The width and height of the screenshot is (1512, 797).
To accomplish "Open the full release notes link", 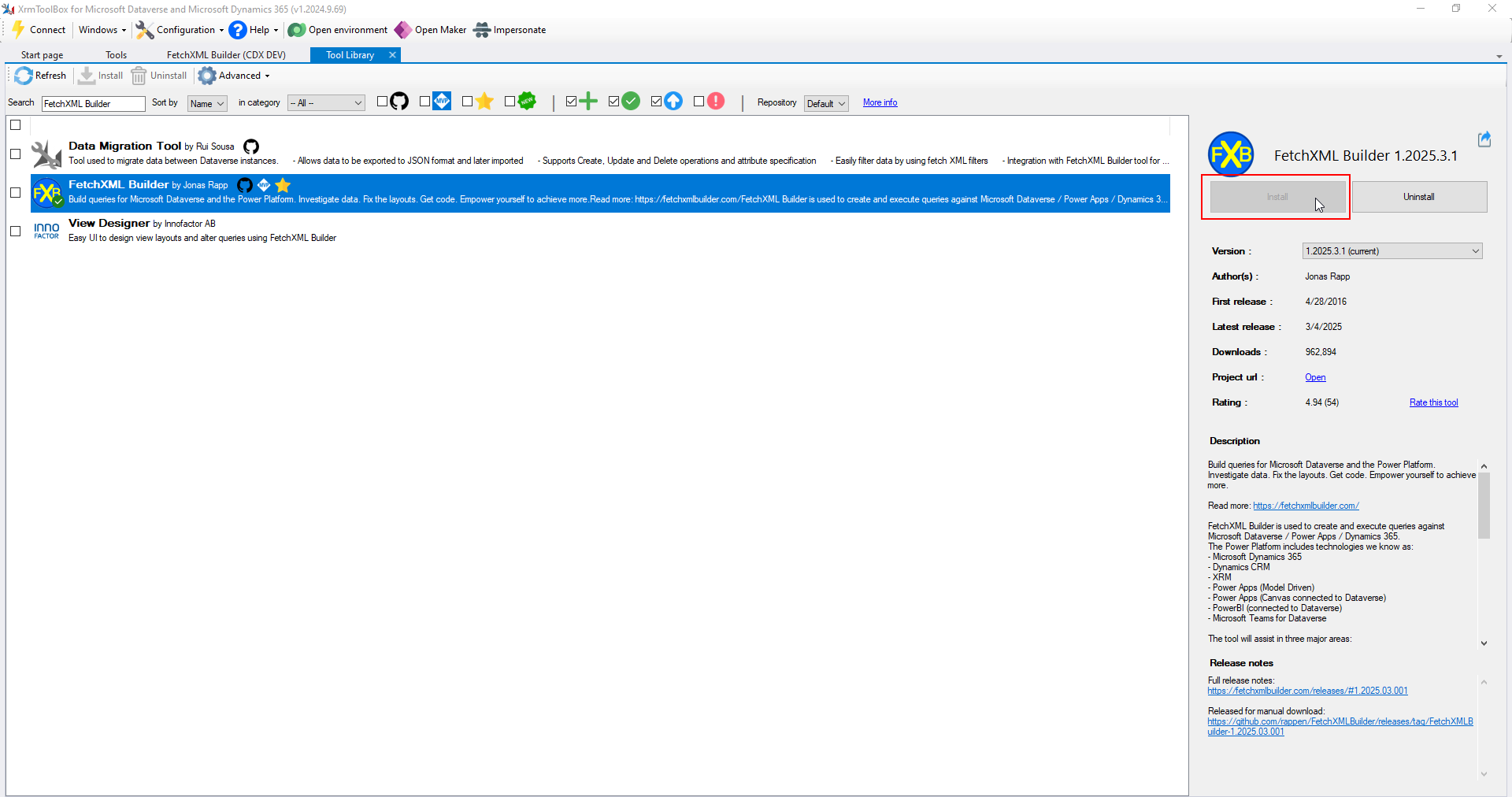I will [x=1307, y=691].
